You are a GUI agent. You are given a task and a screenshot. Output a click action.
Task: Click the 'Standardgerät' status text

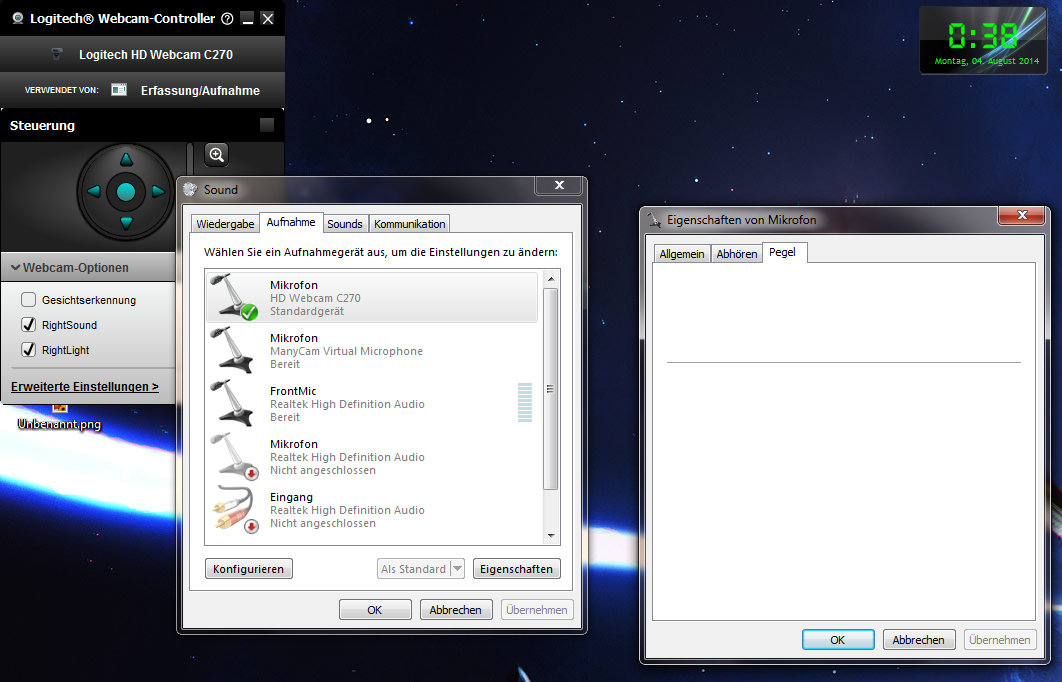307,312
